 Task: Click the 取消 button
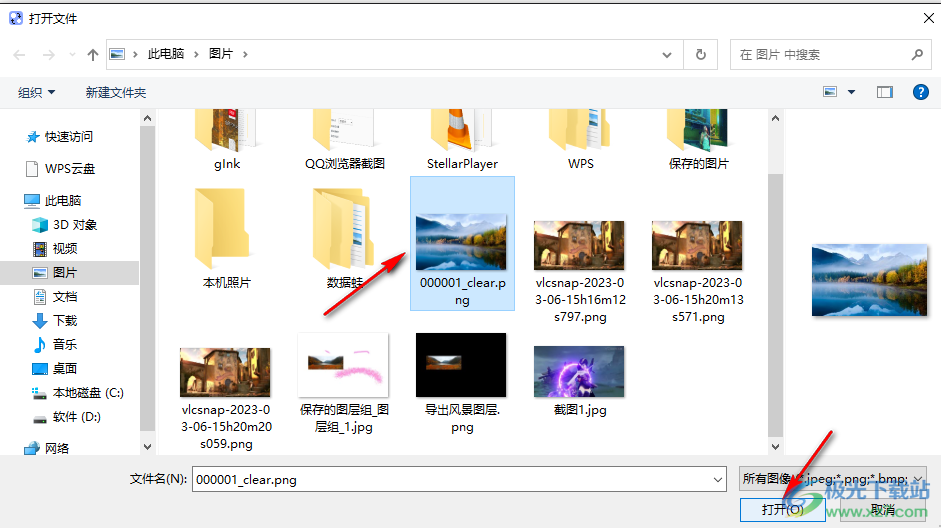pyautogui.click(x=883, y=509)
